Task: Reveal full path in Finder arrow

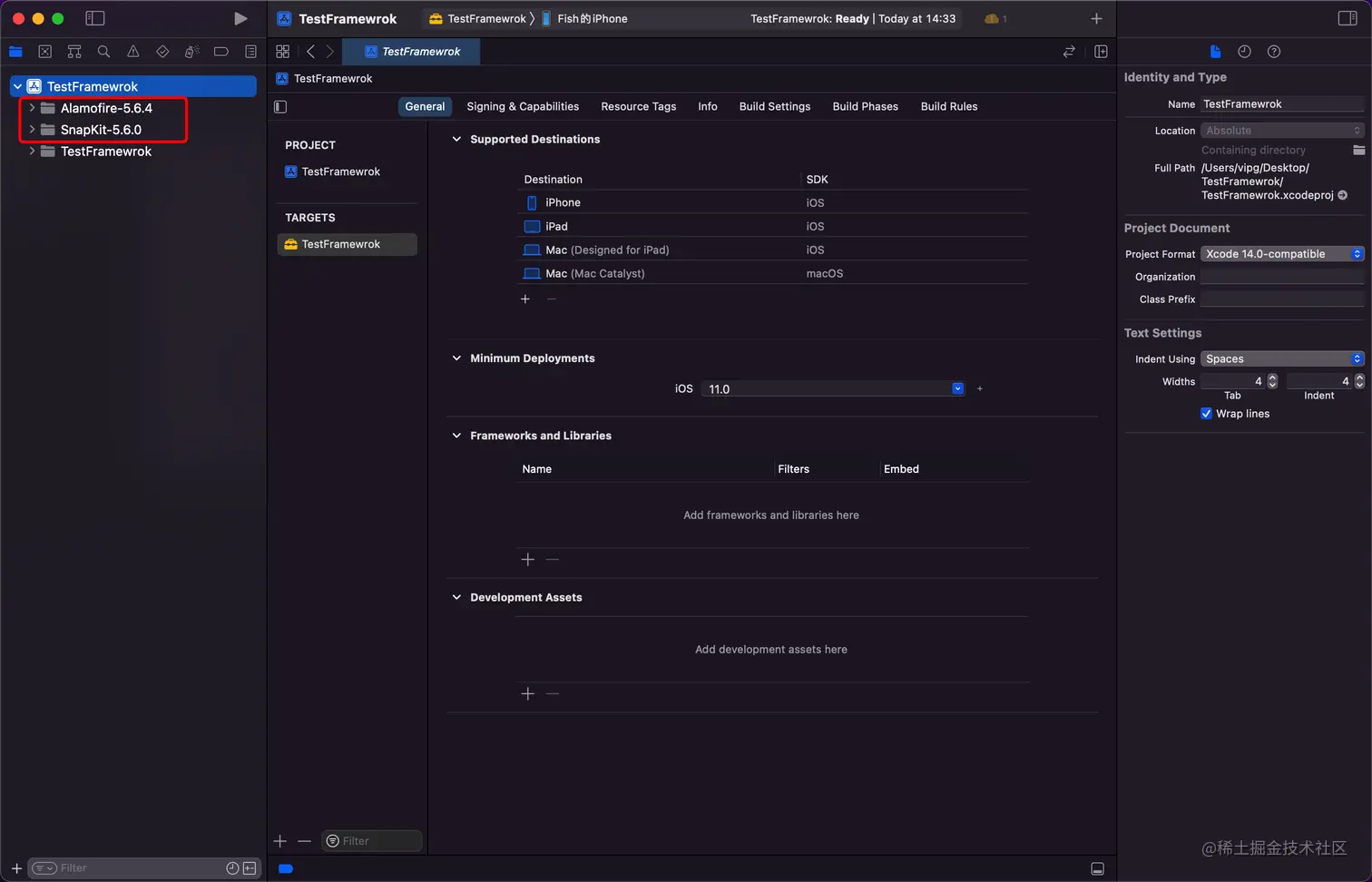Action: pyautogui.click(x=1342, y=195)
